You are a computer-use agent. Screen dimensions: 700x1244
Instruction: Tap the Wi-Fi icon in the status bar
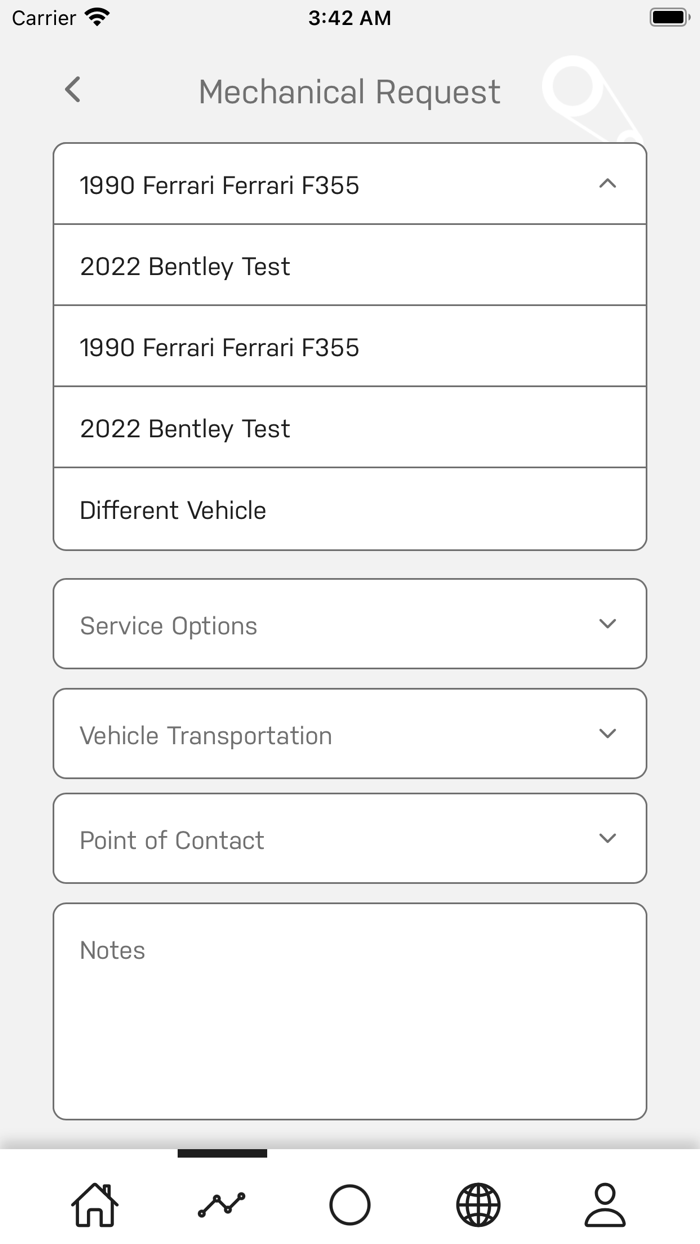[95, 16]
